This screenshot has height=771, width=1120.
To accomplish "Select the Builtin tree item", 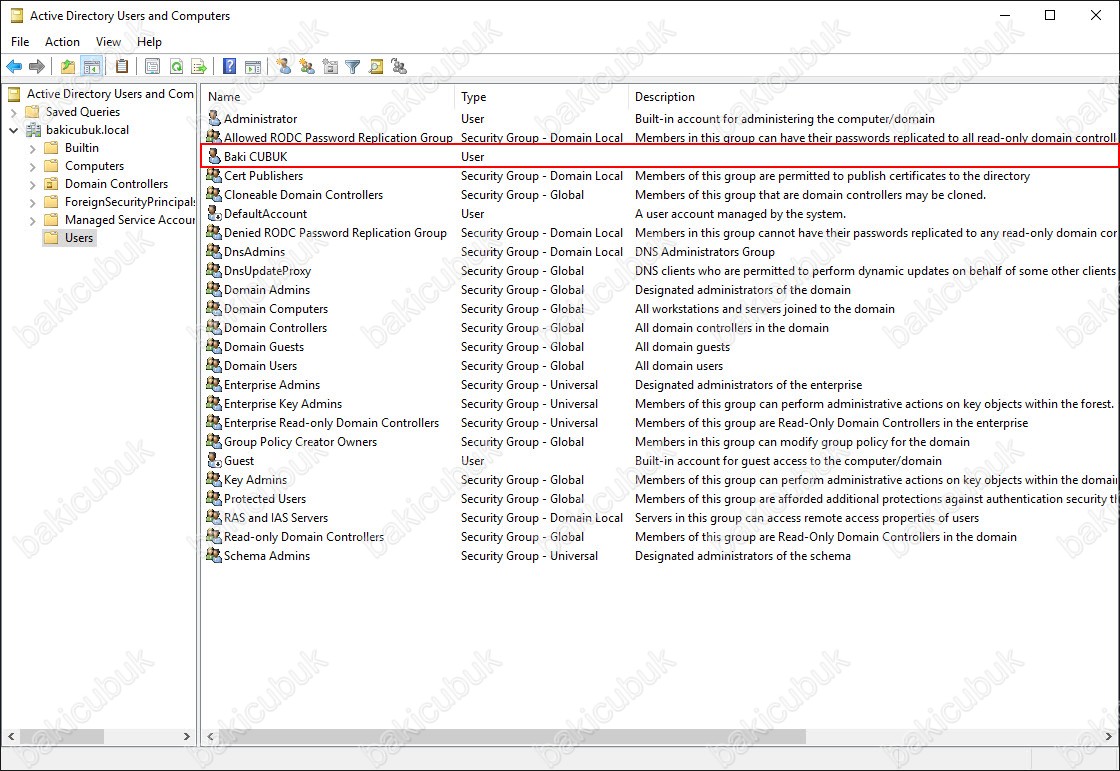I will 81,148.
